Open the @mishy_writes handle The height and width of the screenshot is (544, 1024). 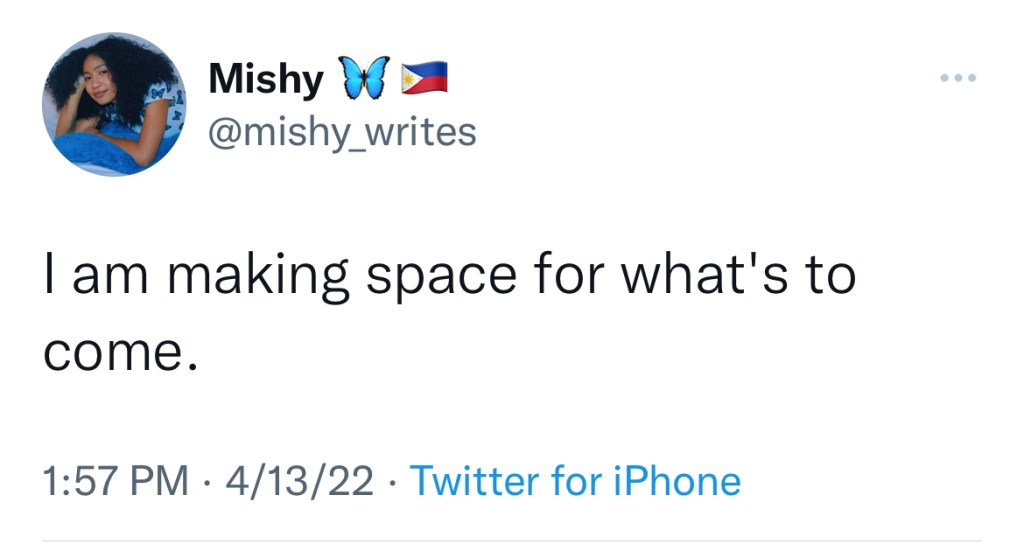342,130
